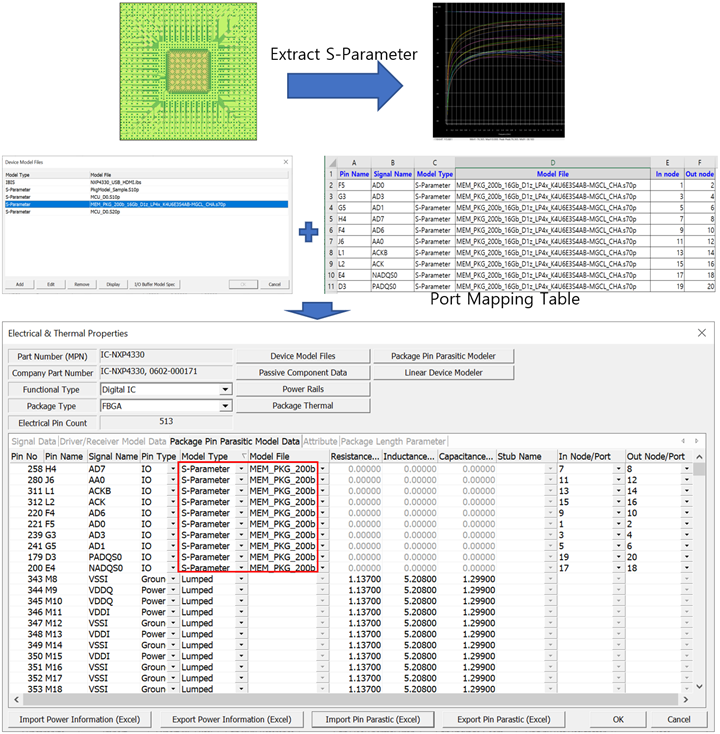Click the Device Model Files button
Screen dimensions: 720x734
tap(302, 356)
